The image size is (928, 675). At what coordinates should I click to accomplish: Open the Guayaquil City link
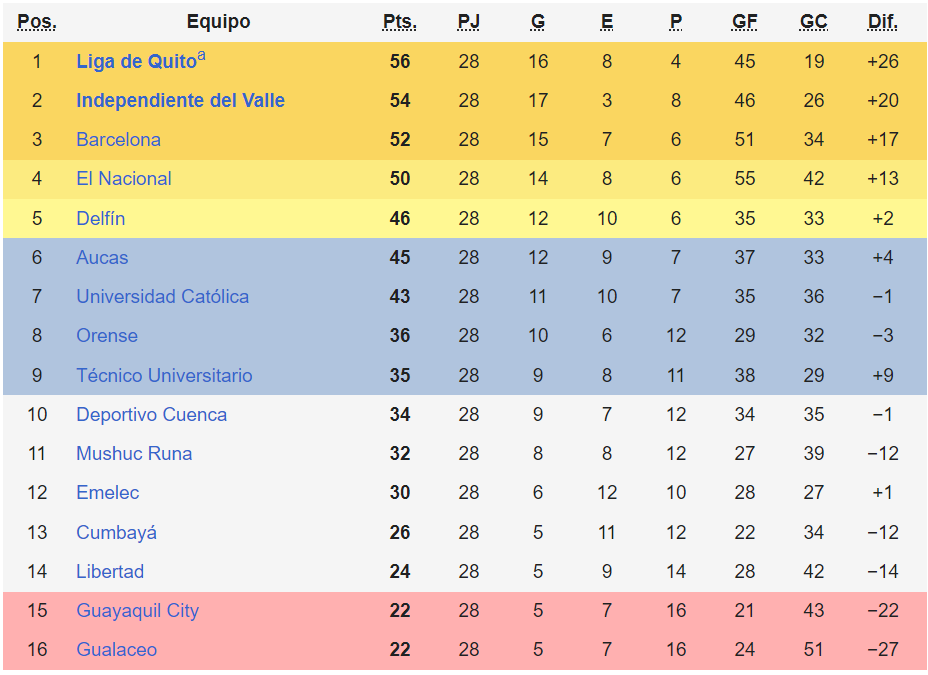(x=137, y=611)
